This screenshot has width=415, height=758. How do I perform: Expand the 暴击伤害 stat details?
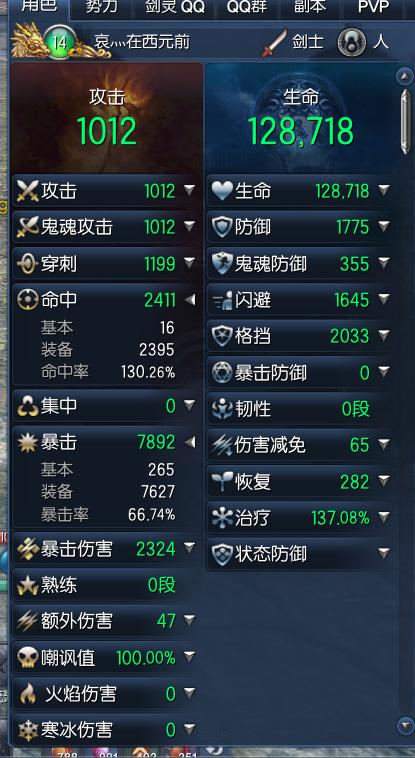pos(190,547)
